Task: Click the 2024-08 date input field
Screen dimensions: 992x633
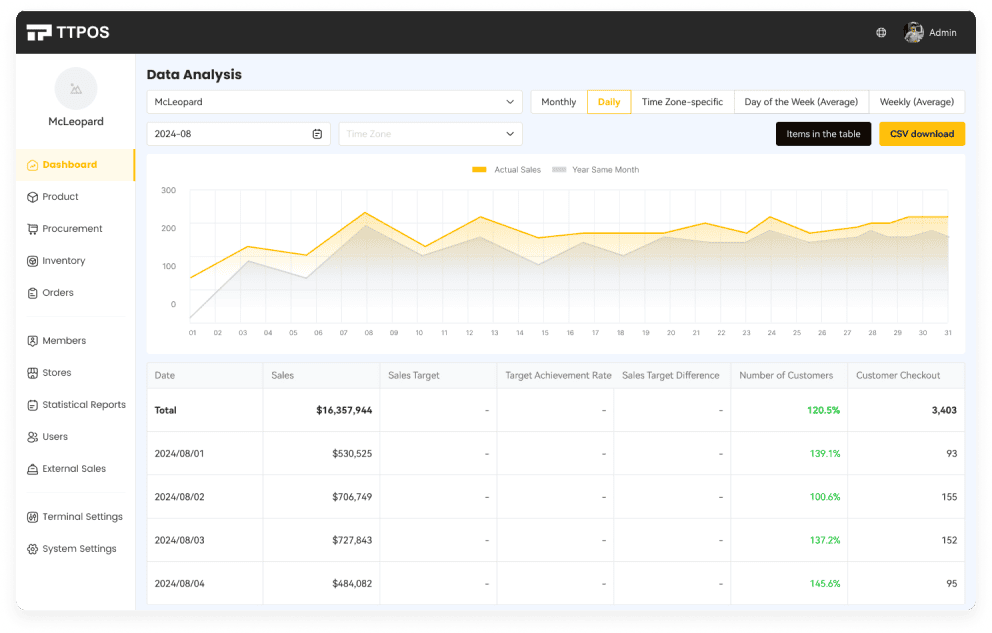Action: [x=239, y=134]
